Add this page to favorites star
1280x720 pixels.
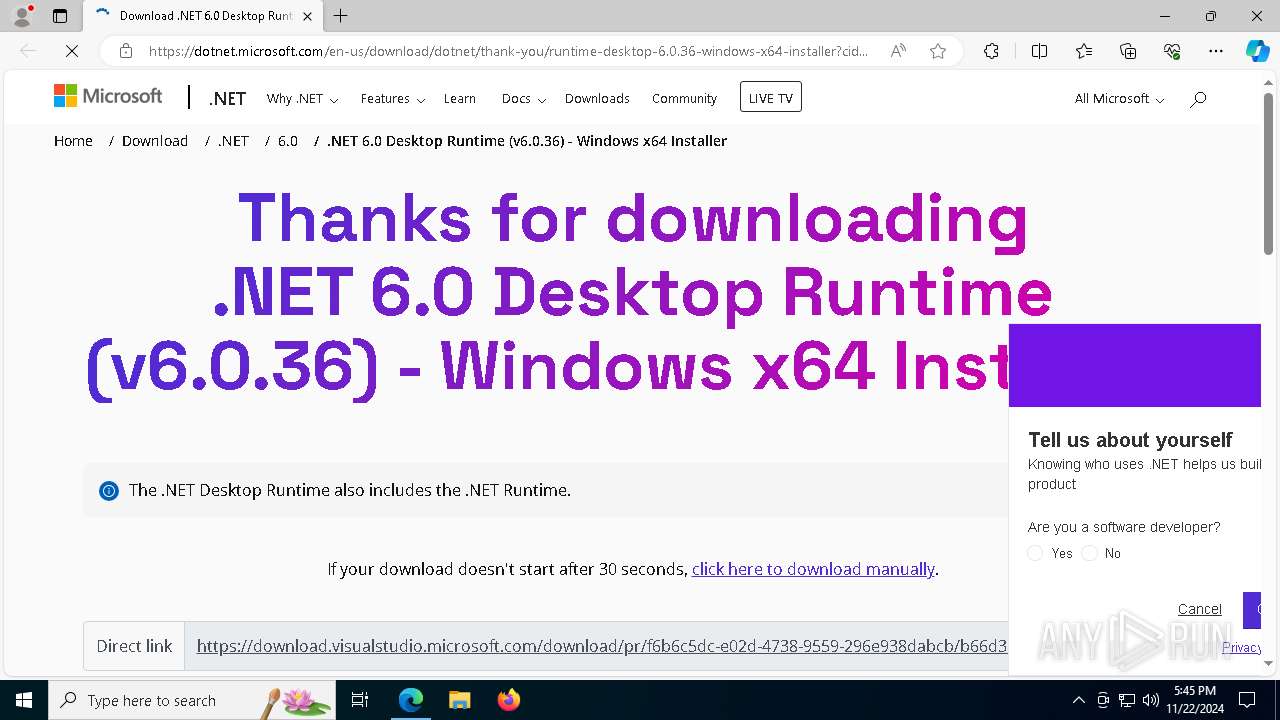point(938,51)
